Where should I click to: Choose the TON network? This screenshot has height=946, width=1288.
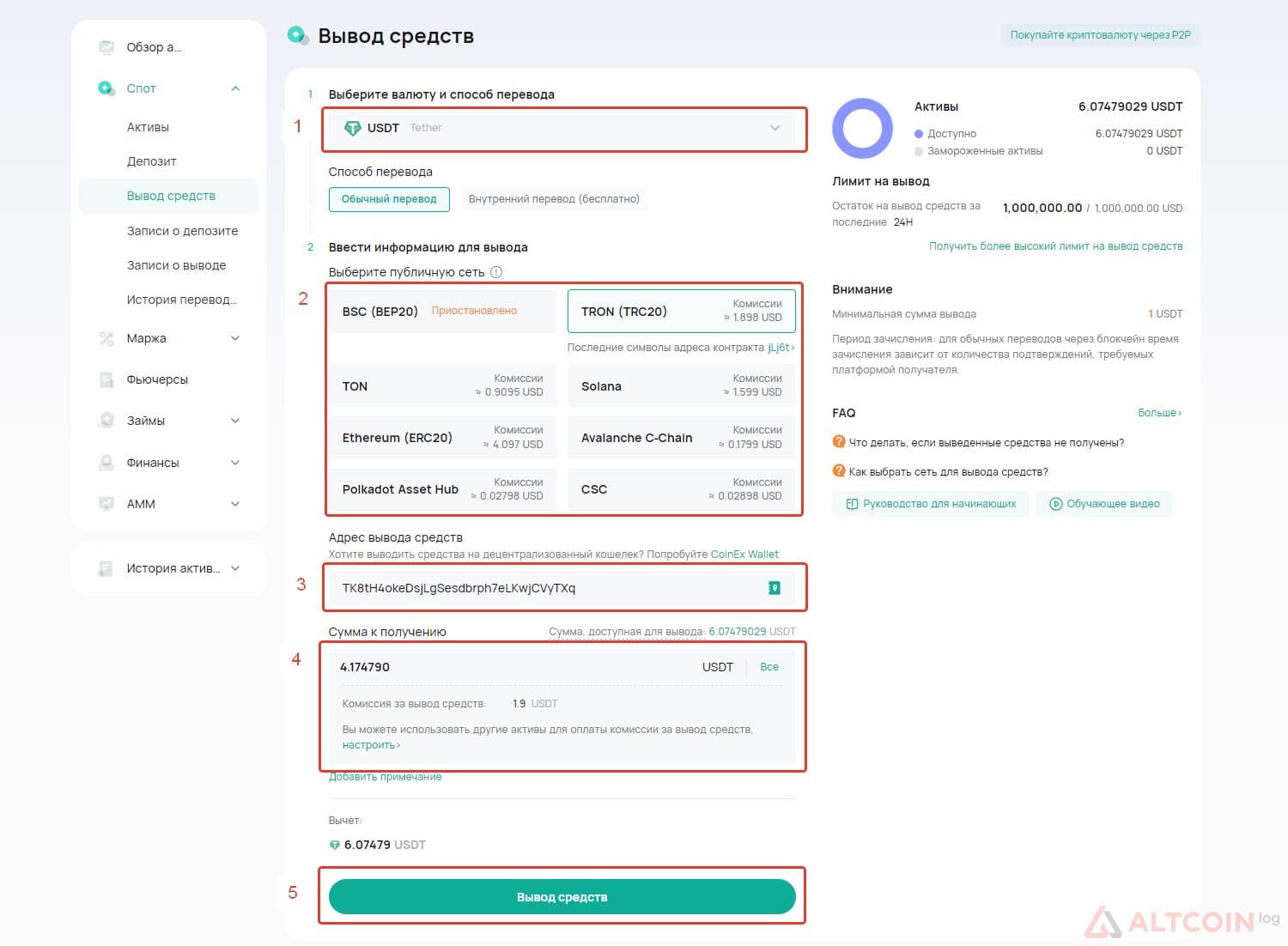coord(443,385)
